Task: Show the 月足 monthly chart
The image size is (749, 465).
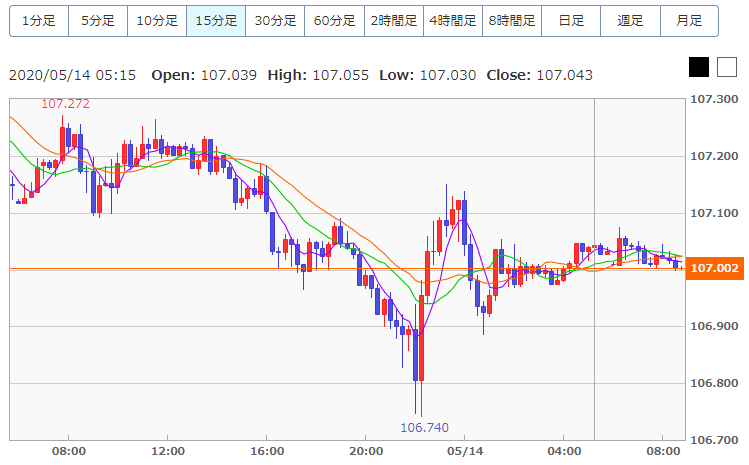Action: point(689,21)
